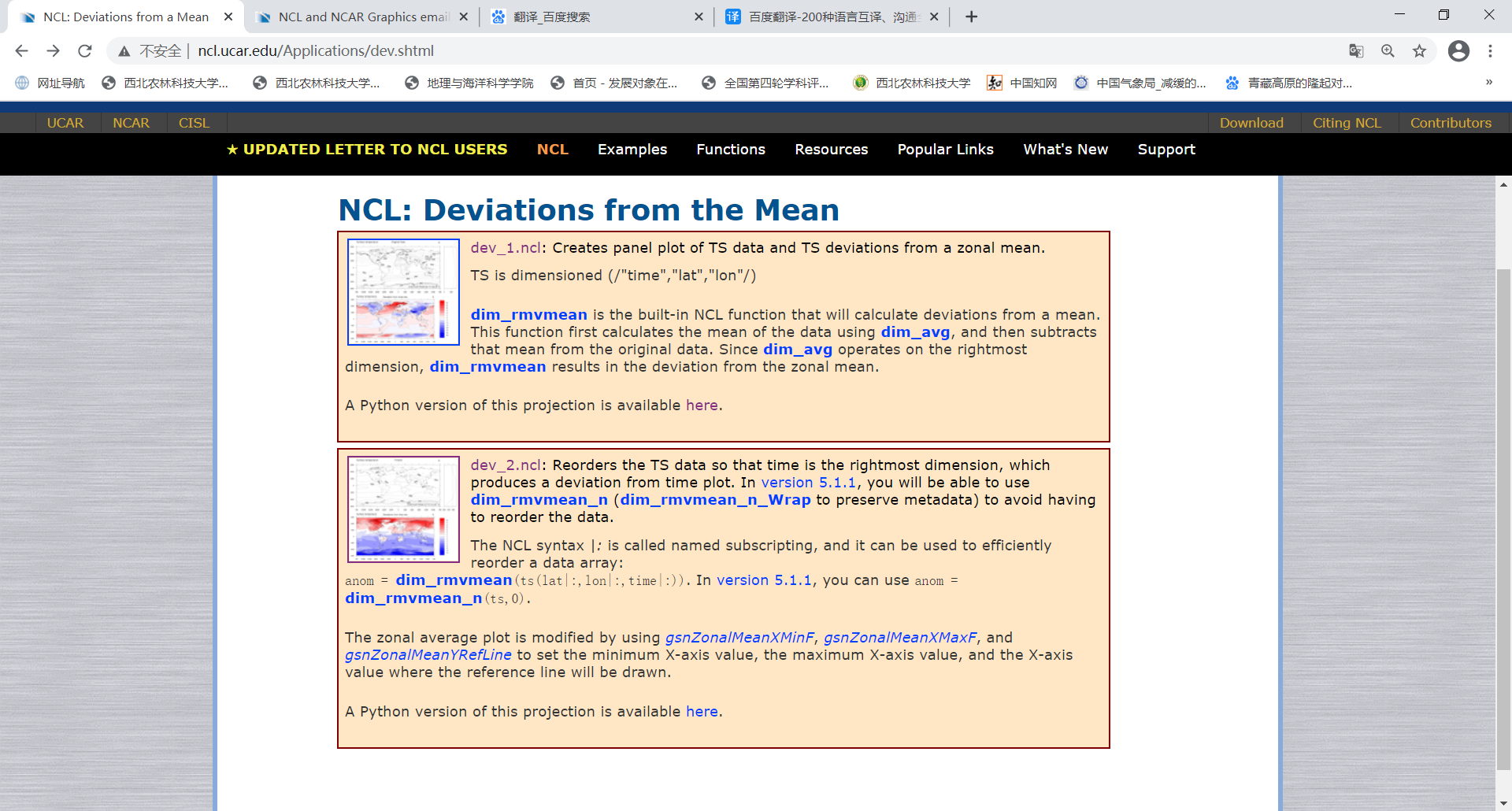Open the dev_1.ncl plot thumbnail
1512x811 pixels.
tap(403, 292)
